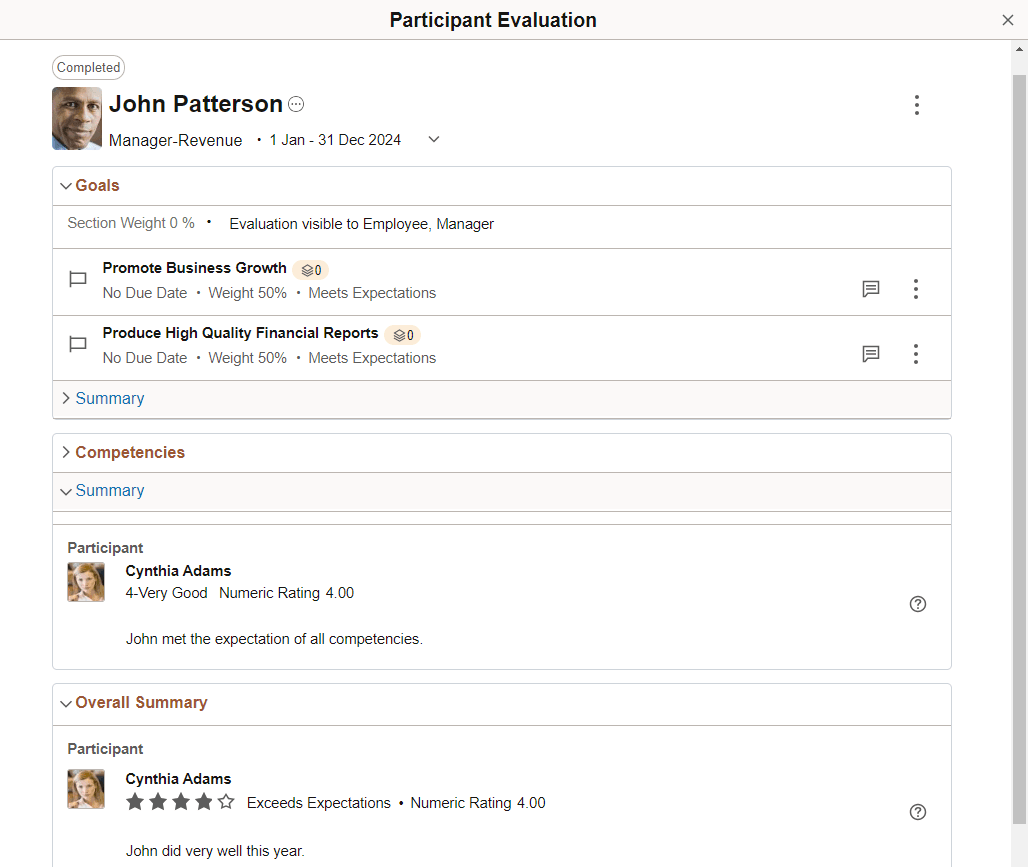Click the flag icon beside Promote Business Growth
This screenshot has height=867, width=1028.
coord(77,280)
